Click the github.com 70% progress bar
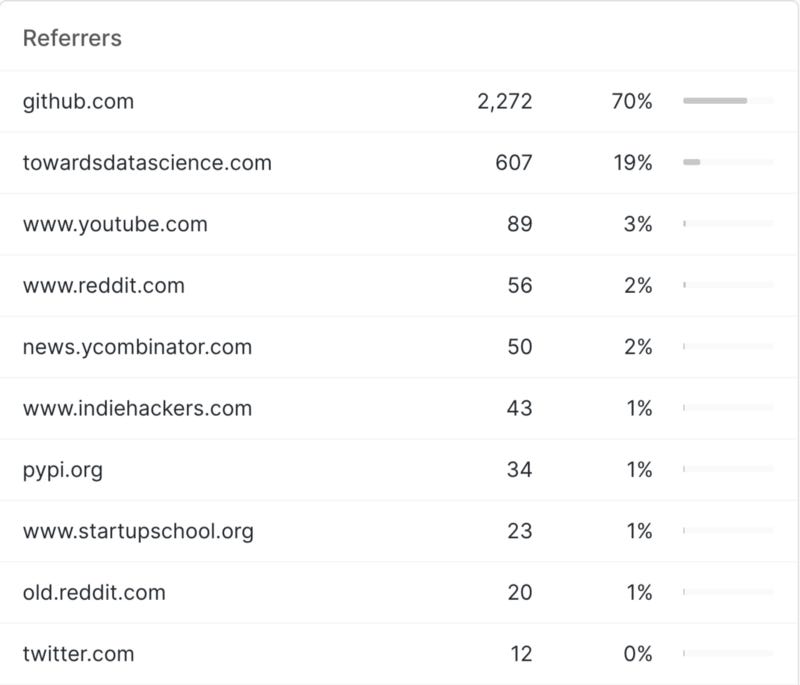The image size is (800, 685). [728, 101]
